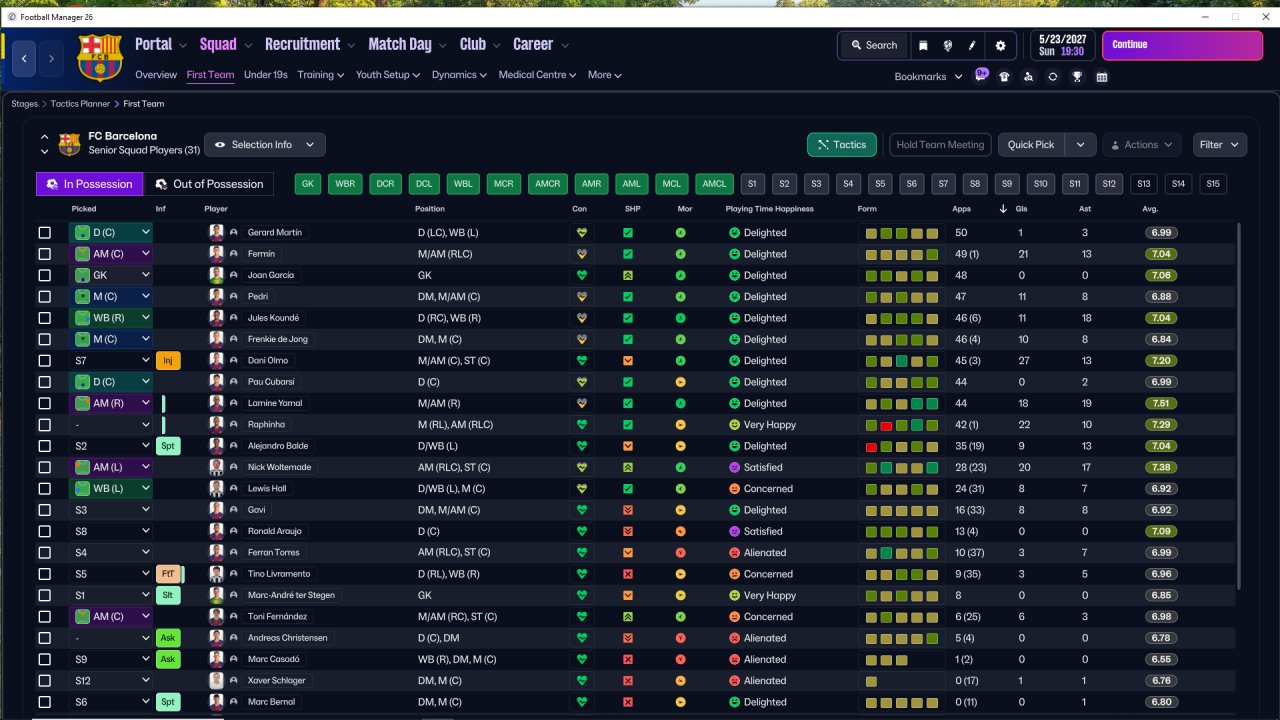The height and width of the screenshot is (720, 1280).
Task: Tick the checkbox for Pedri
Action: [44, 297]
